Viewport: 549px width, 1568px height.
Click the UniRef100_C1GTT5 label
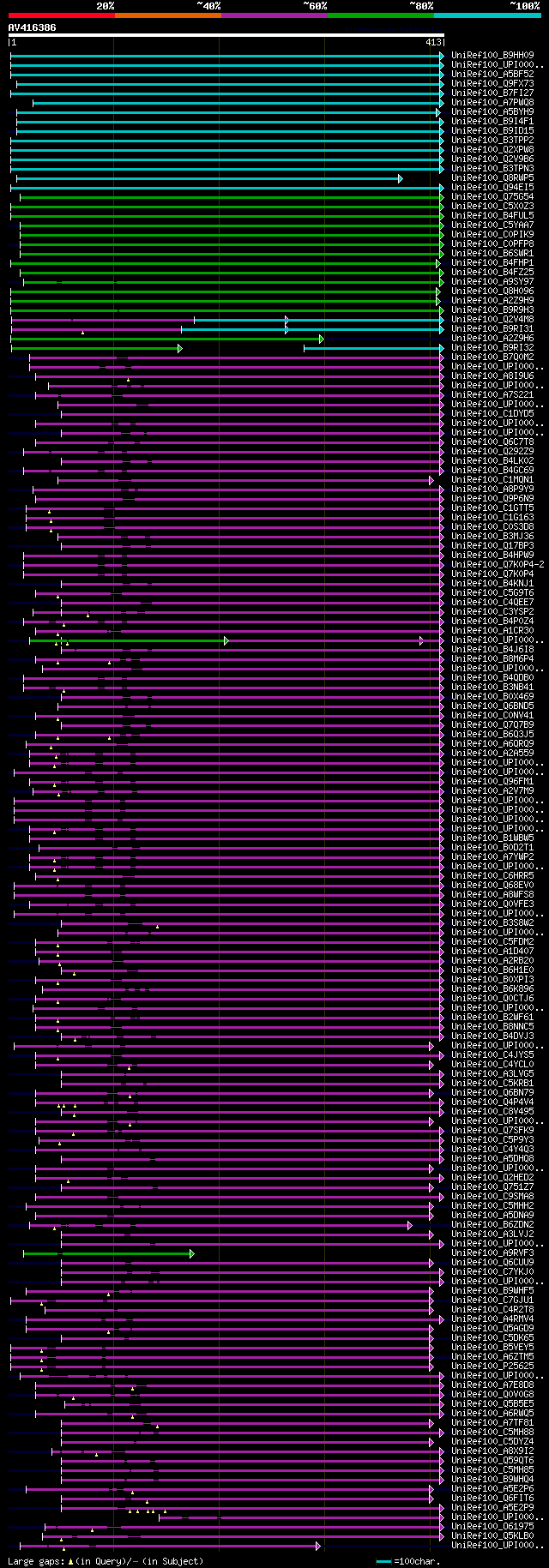pos(492,508)
